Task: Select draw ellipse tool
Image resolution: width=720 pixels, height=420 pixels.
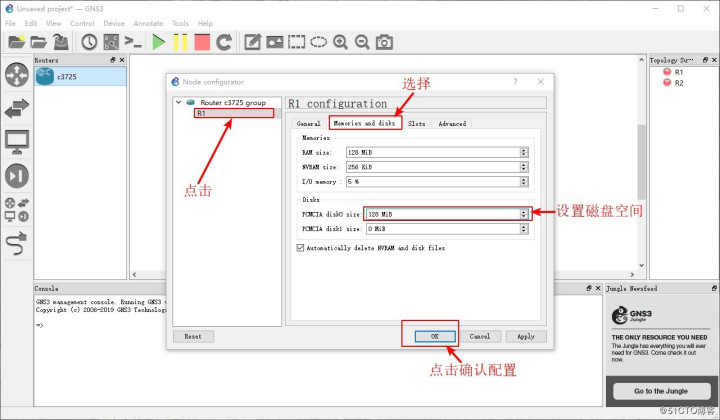Action: [318, 42]
